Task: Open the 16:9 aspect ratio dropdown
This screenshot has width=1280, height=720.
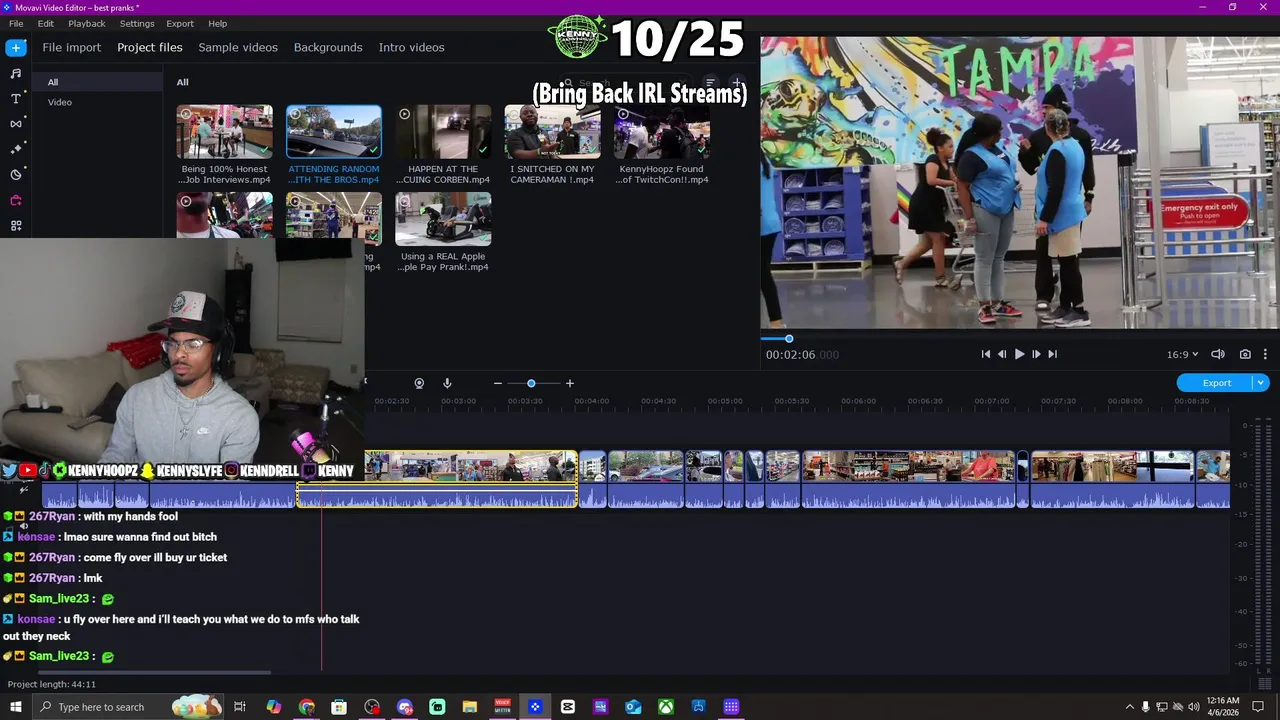Action: 1182,354
